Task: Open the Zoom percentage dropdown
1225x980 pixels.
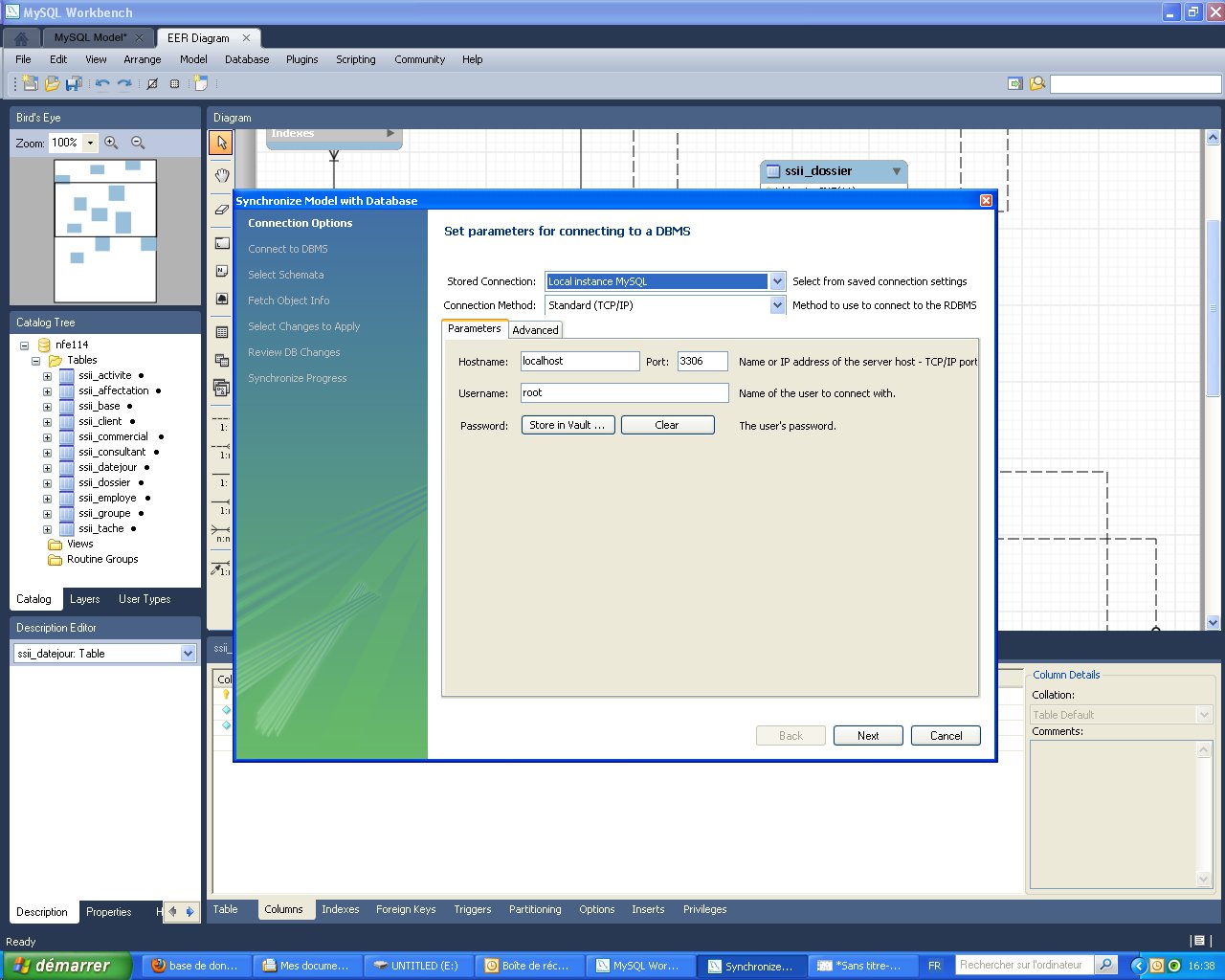Action: 90,143
